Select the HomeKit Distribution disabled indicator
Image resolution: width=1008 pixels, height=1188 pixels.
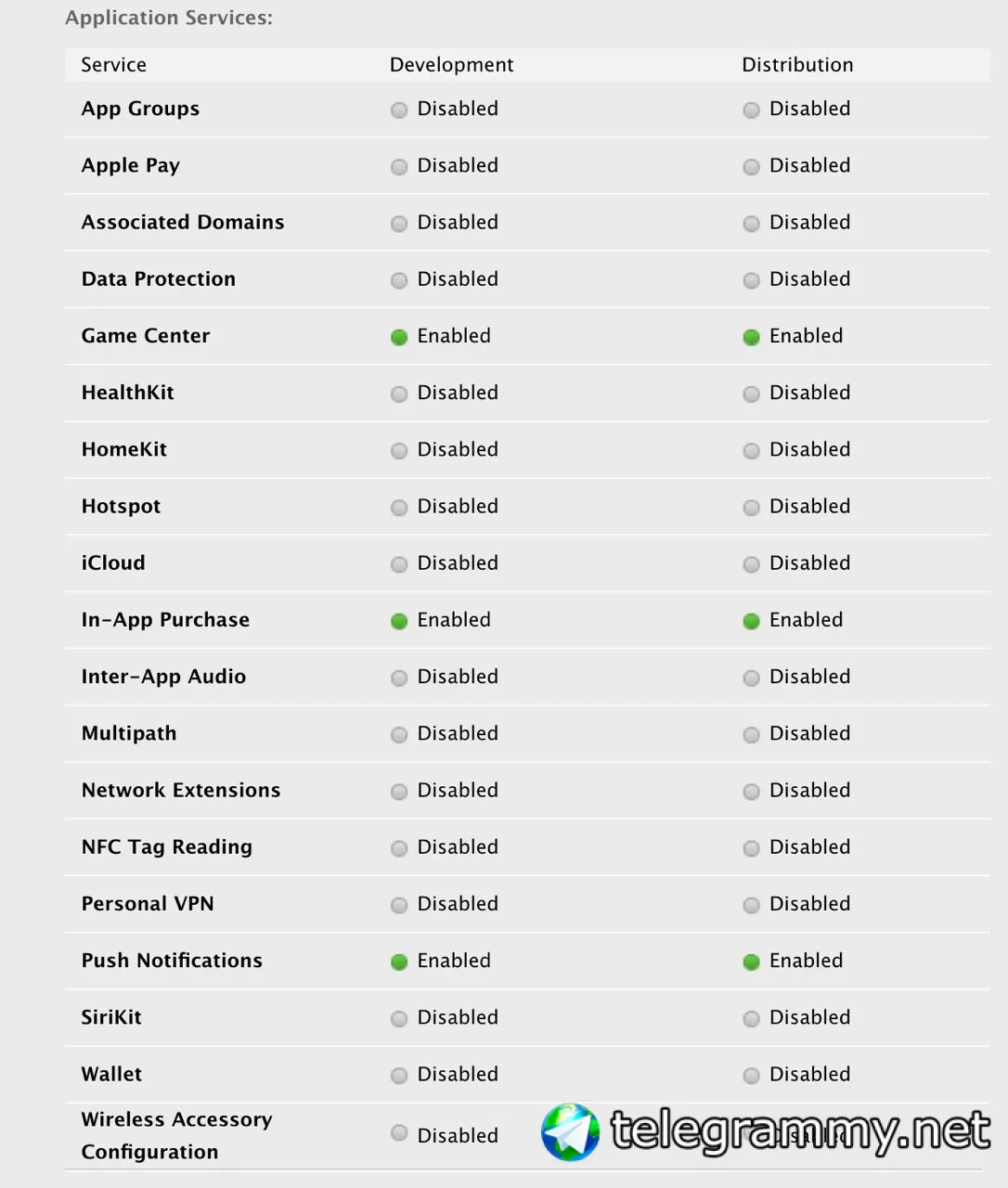point(752,450)
